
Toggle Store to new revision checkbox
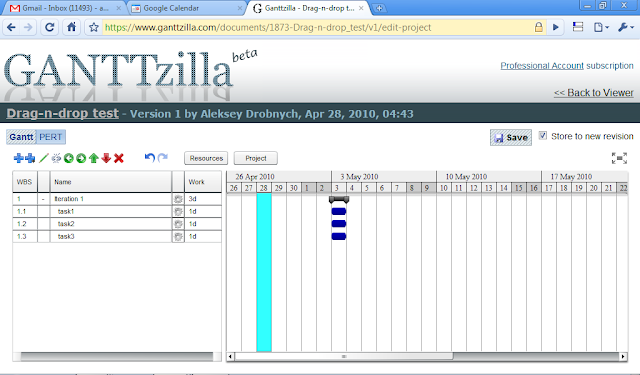coord(542,135)
